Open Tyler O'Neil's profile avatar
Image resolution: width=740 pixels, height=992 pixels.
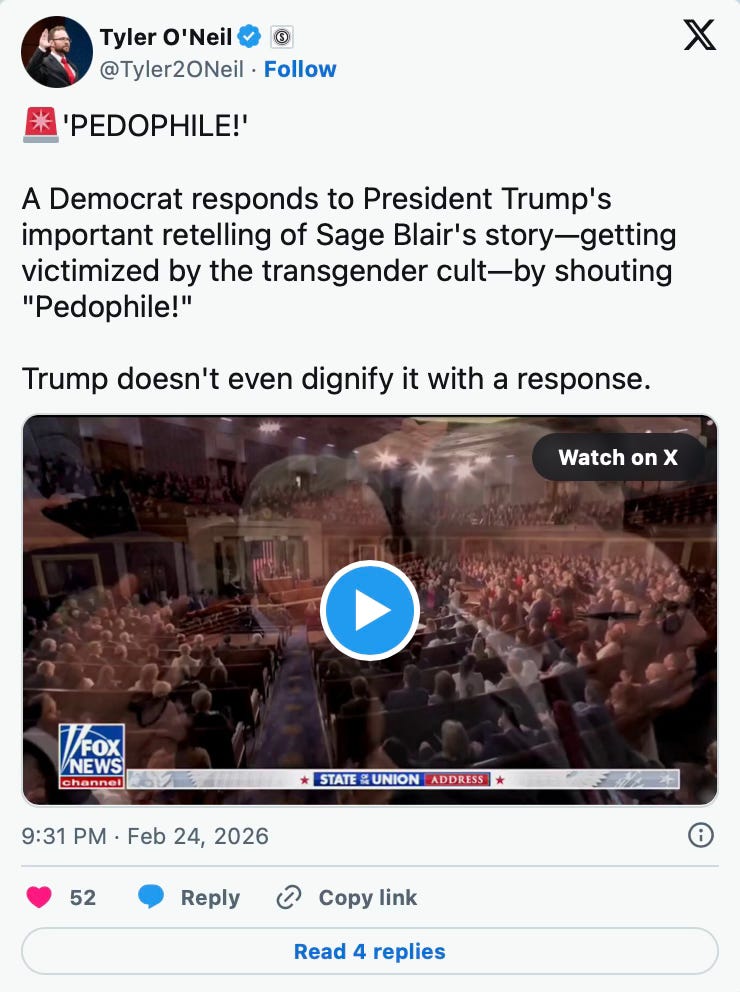coord(57,52)
